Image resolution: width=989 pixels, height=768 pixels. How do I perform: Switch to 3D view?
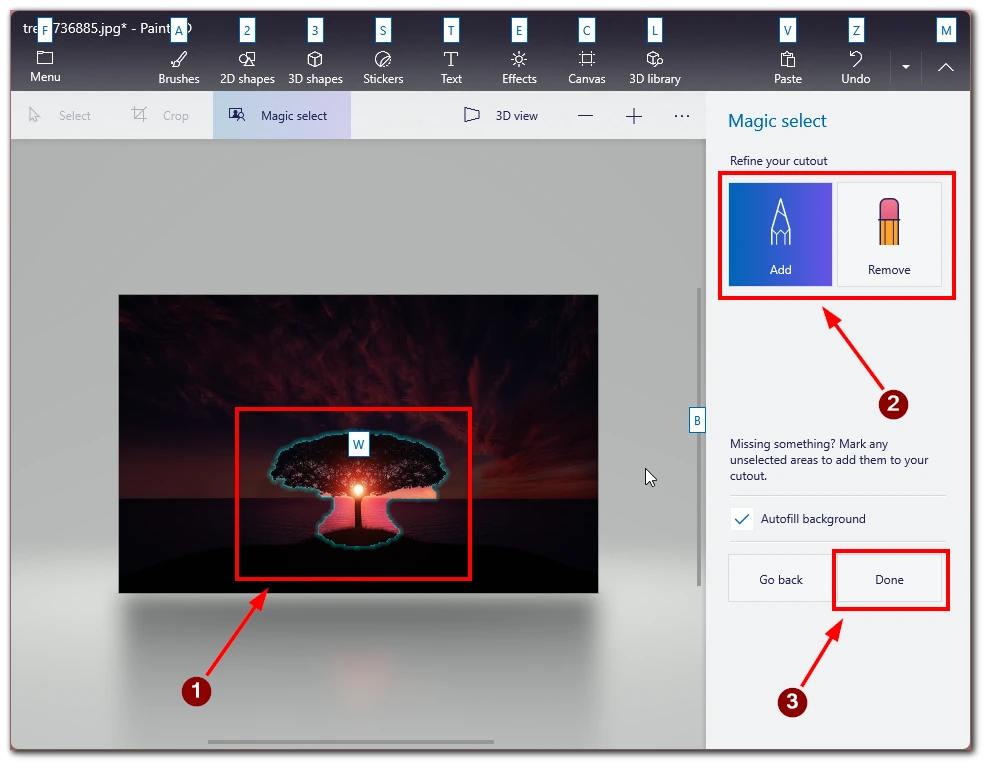click(x=501, y=115)
